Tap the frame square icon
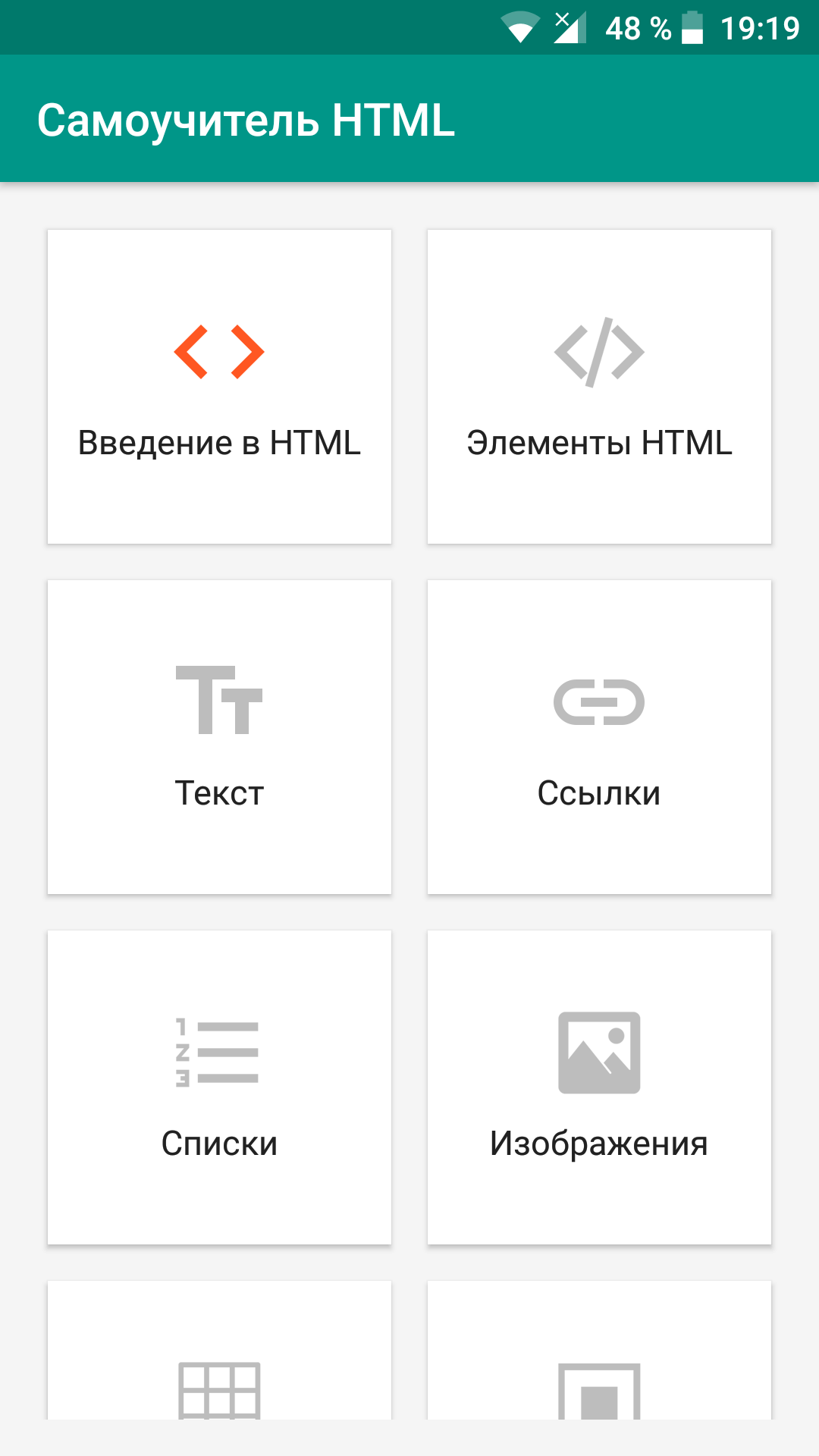819x1456 pixels. pyautogui.click(x=599, y=1391)
